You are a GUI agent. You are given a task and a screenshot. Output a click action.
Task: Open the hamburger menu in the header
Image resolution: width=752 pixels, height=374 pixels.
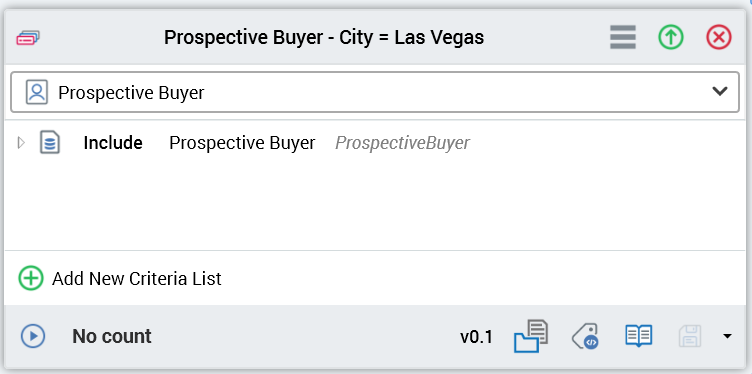623,37
